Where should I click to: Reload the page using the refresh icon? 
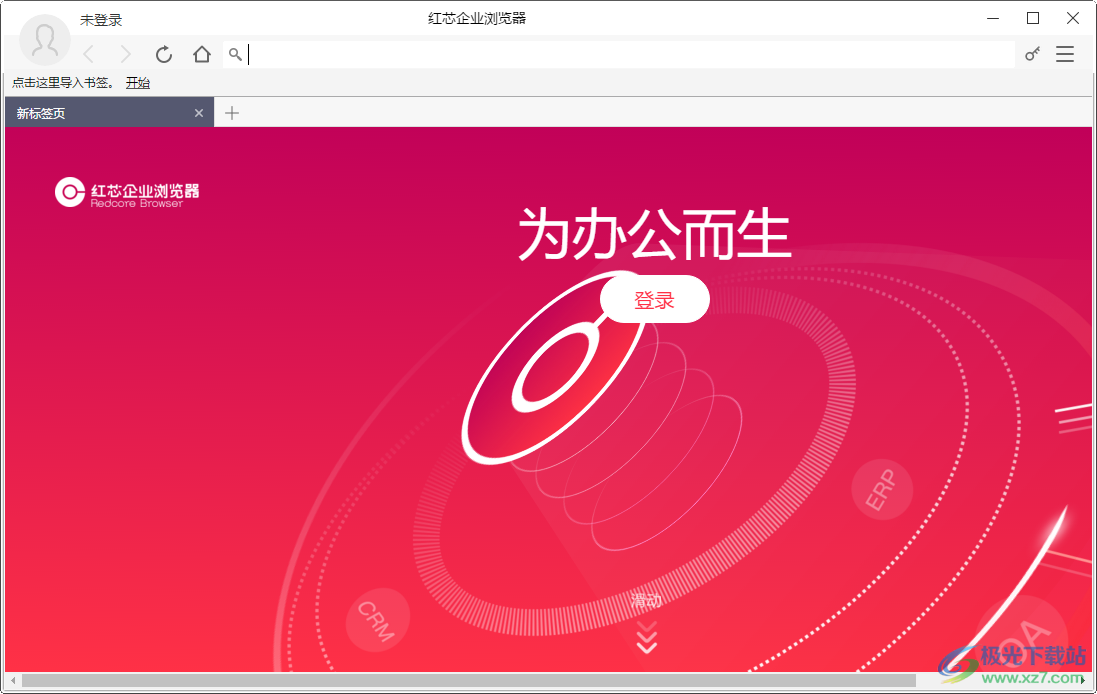coord(163,54)
